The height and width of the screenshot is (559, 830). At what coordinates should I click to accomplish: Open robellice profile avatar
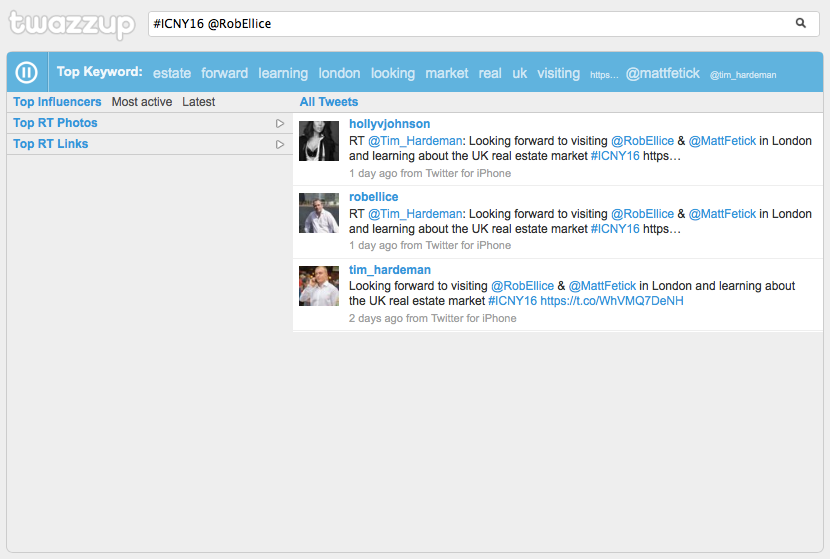319,213
